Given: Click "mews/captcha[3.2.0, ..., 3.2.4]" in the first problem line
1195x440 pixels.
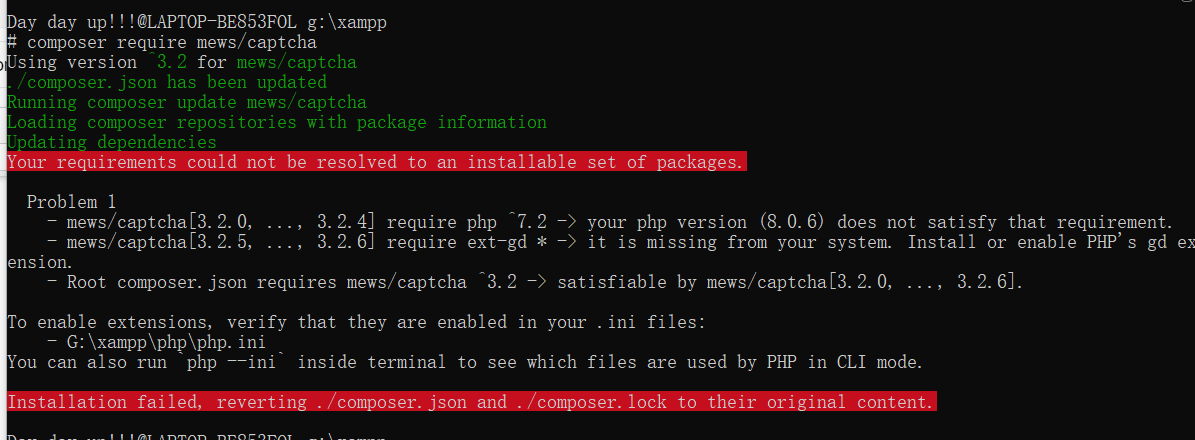Looking at the screenshot, I should tap(221, 222).
